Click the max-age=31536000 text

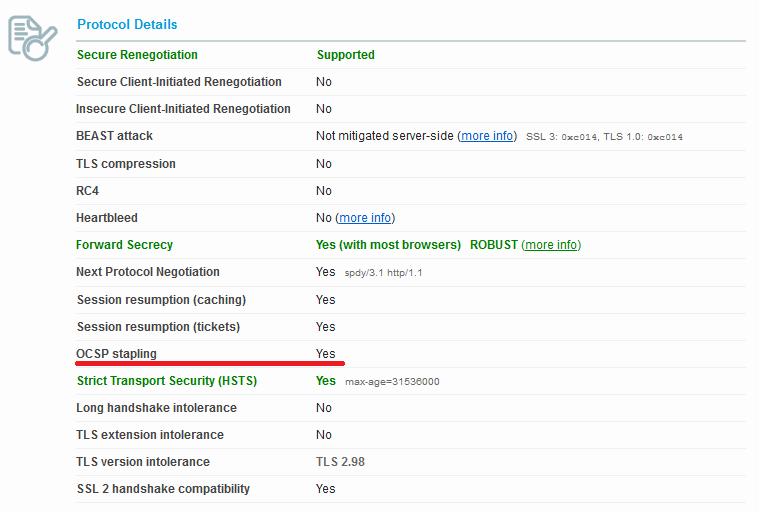point(392,382)
